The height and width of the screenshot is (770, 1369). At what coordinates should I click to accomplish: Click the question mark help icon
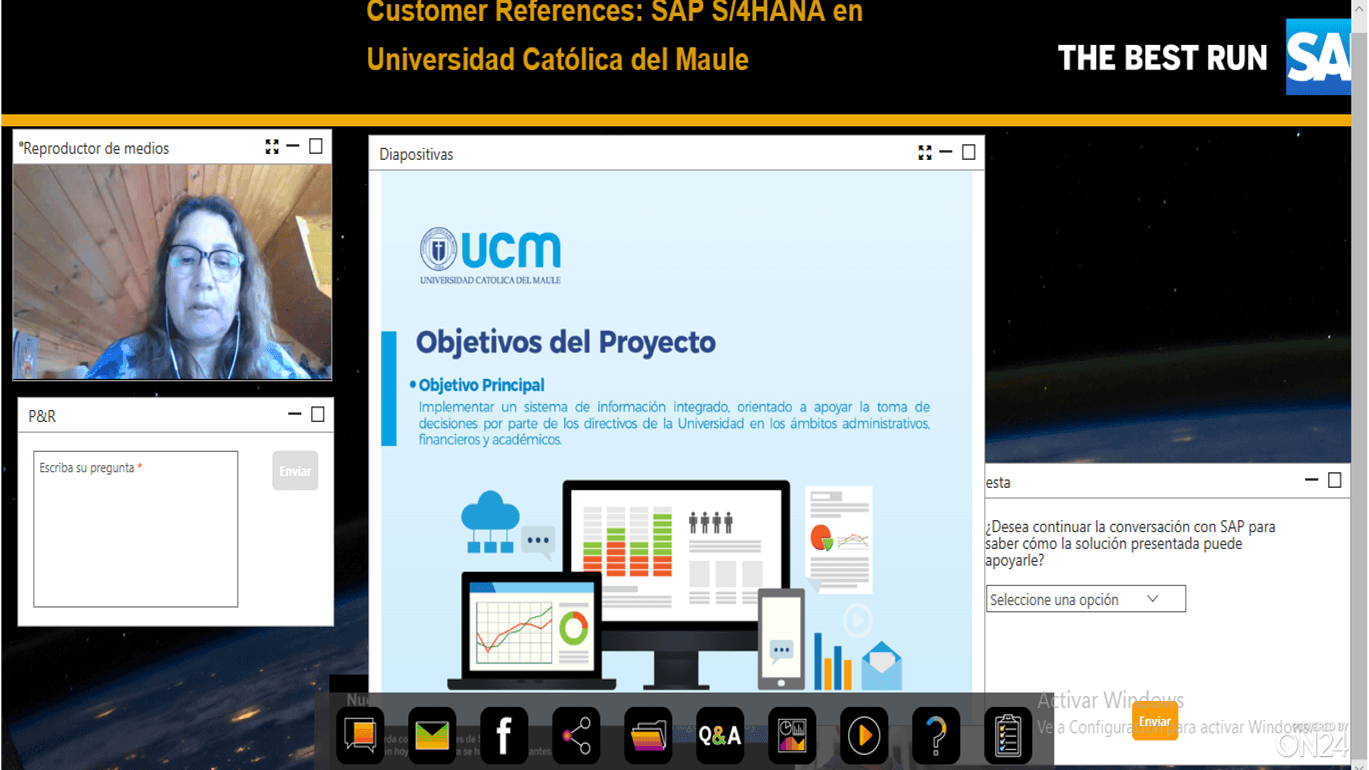[x=936, y=736]
